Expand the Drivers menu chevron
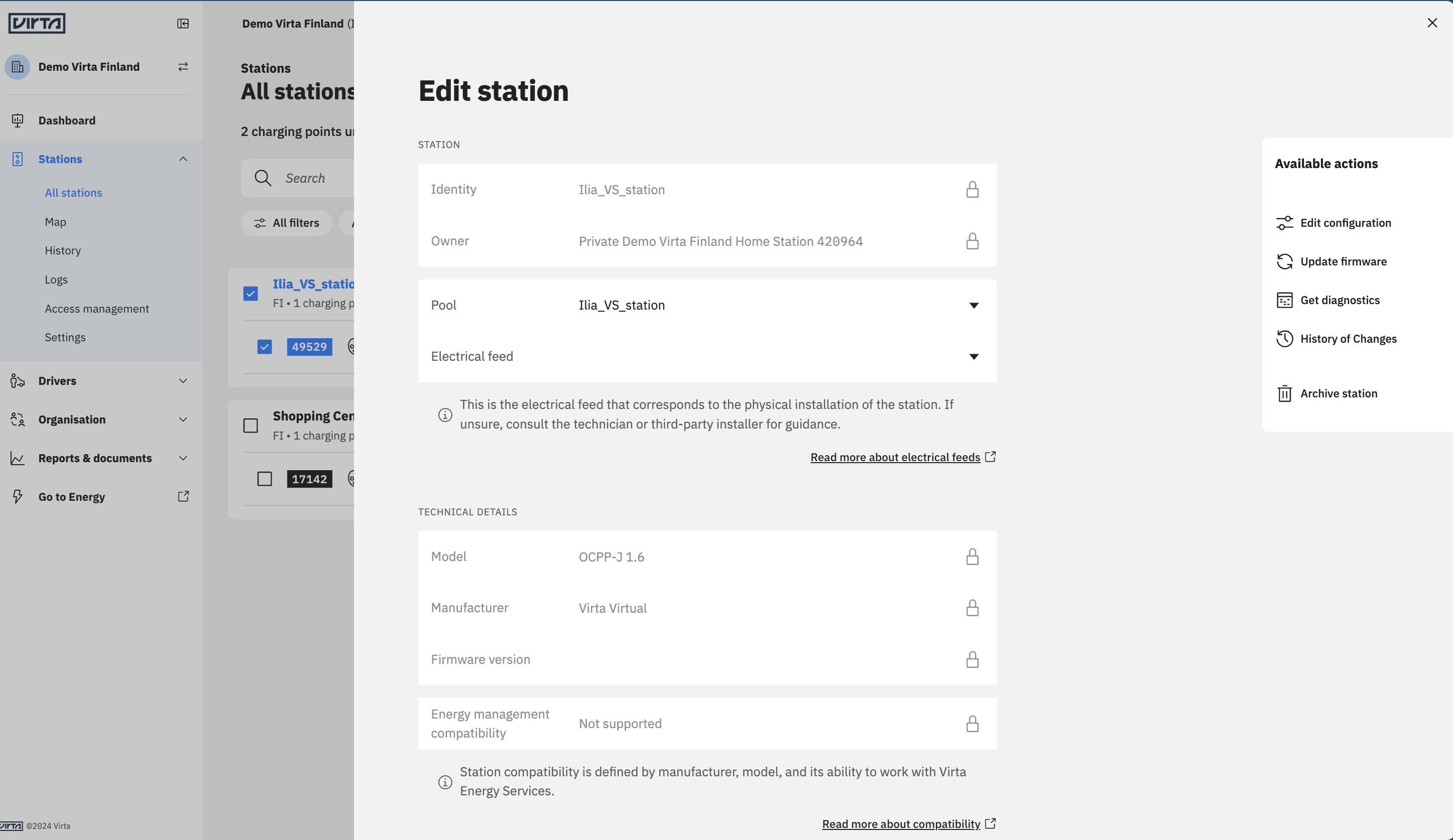This screenshot has height=840, width=1453. [x=183, y=381]
